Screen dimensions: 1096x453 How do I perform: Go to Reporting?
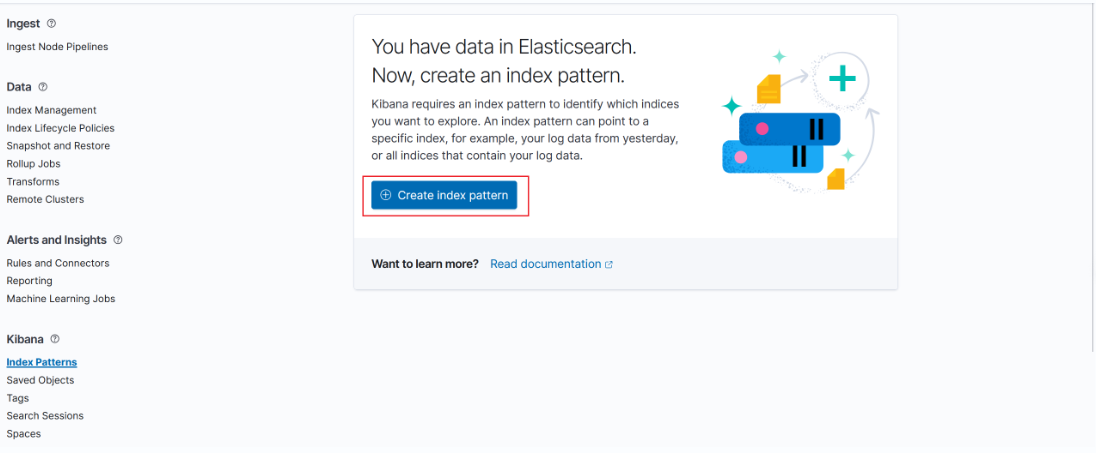tap(29, 281)
